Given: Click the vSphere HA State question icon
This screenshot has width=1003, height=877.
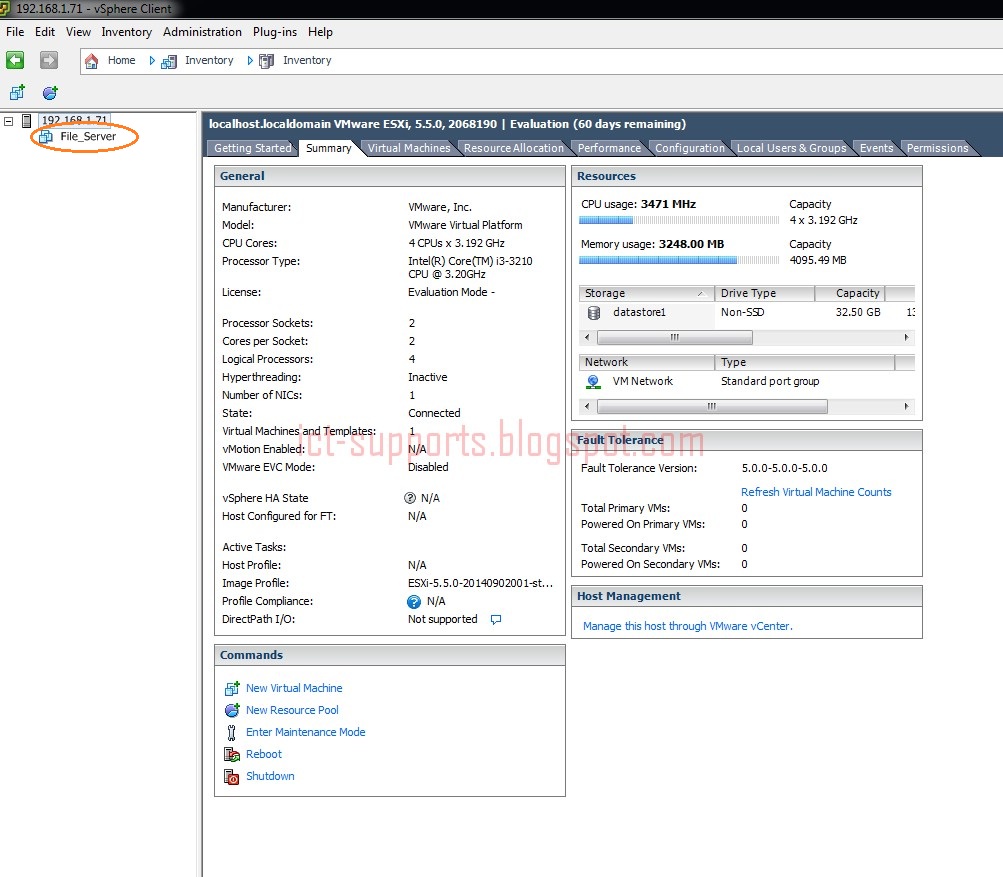Looking at the screenshot, I should click(x=410, y=498).
